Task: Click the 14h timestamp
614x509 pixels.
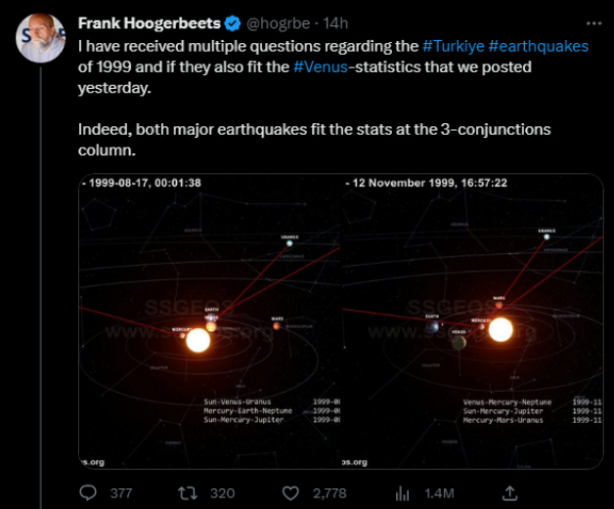Action: tap(336, 23)
